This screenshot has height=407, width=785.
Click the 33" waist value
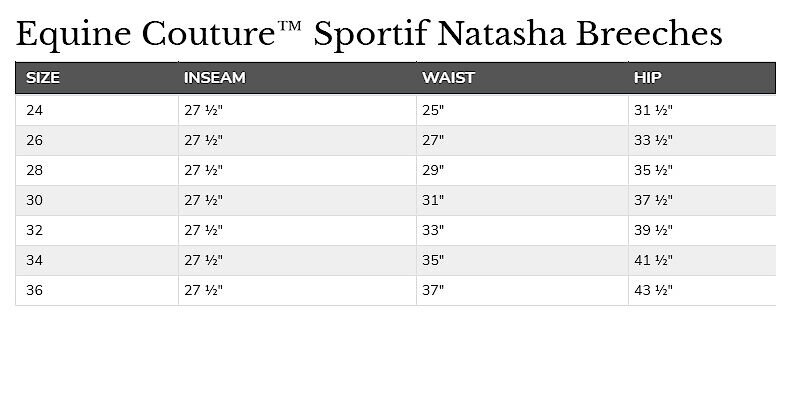point(433,230)
